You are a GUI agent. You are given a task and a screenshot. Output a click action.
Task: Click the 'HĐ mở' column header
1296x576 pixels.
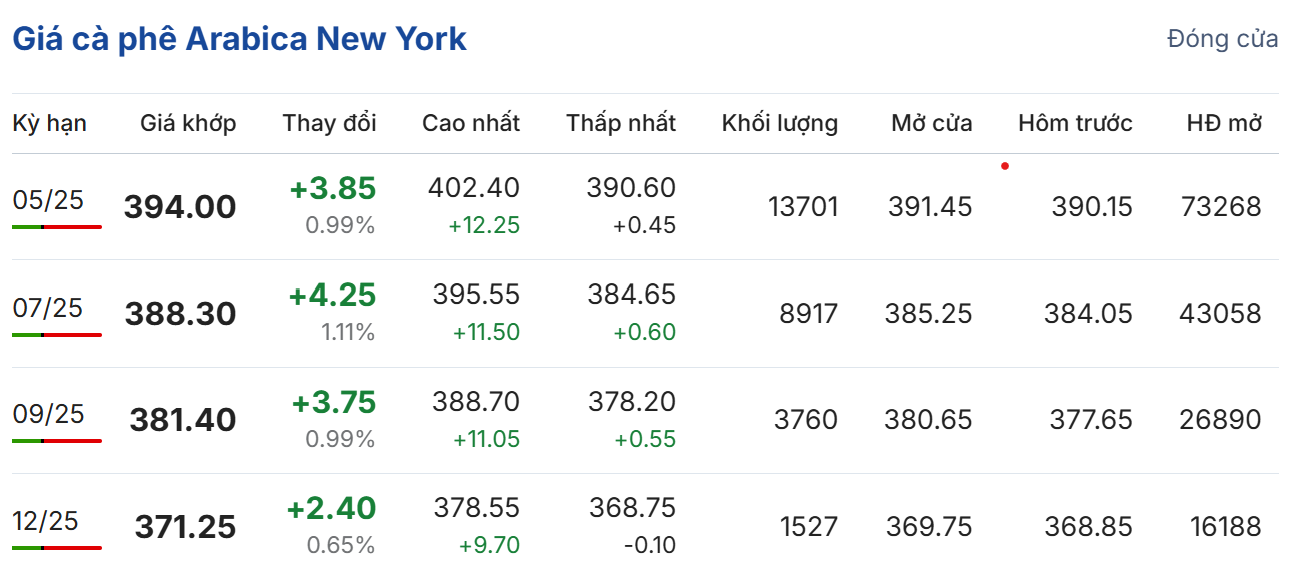click(1224, 123)
